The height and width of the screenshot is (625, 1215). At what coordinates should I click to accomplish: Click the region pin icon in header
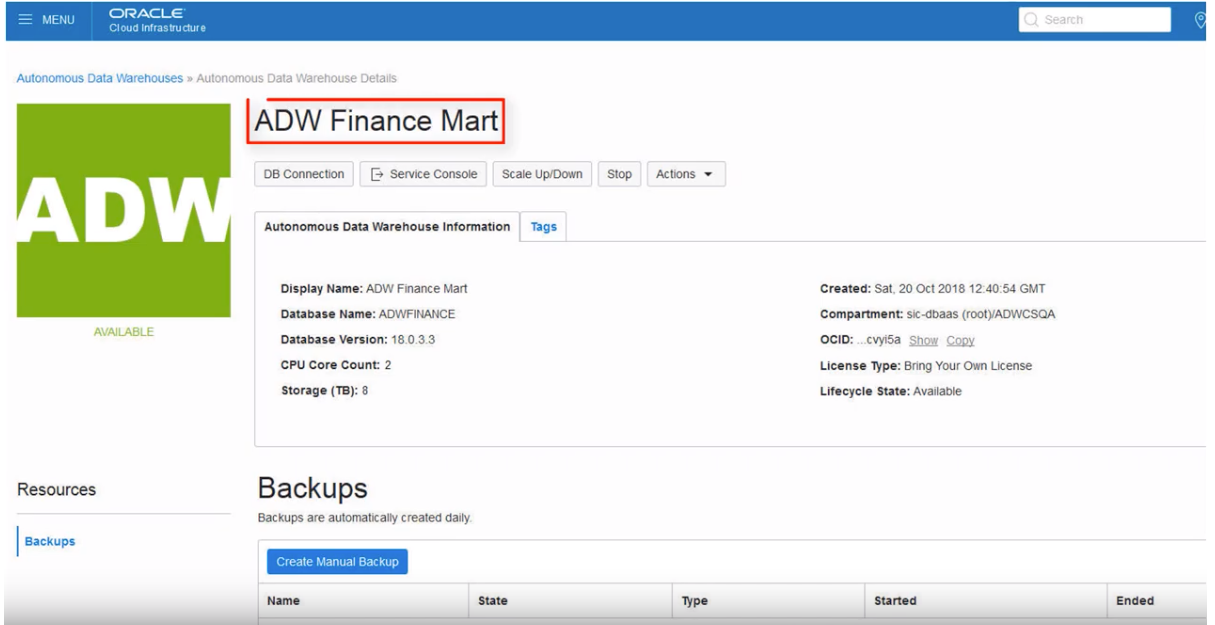[1200, 20]
